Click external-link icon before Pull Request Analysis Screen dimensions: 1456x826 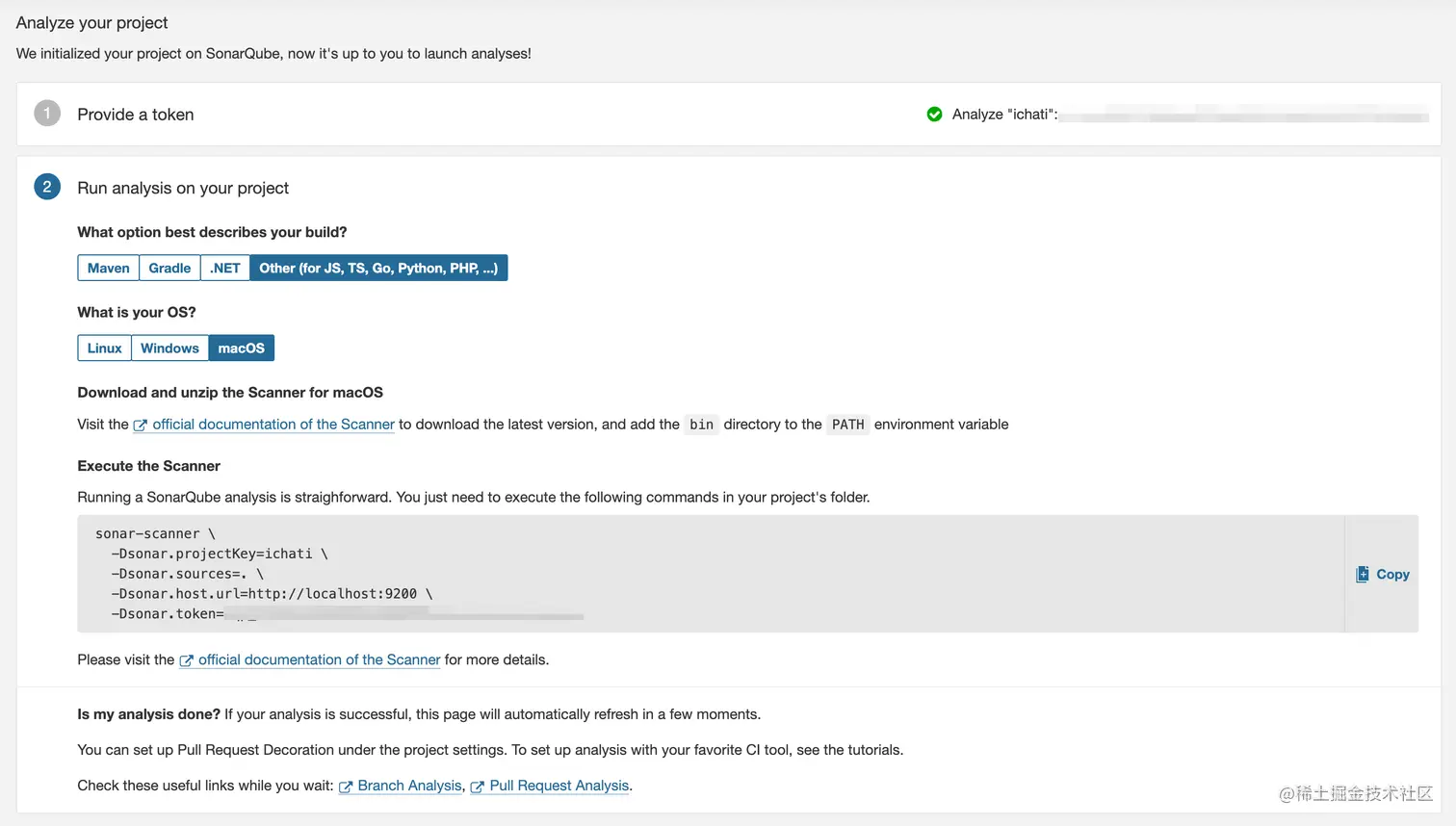477,787
